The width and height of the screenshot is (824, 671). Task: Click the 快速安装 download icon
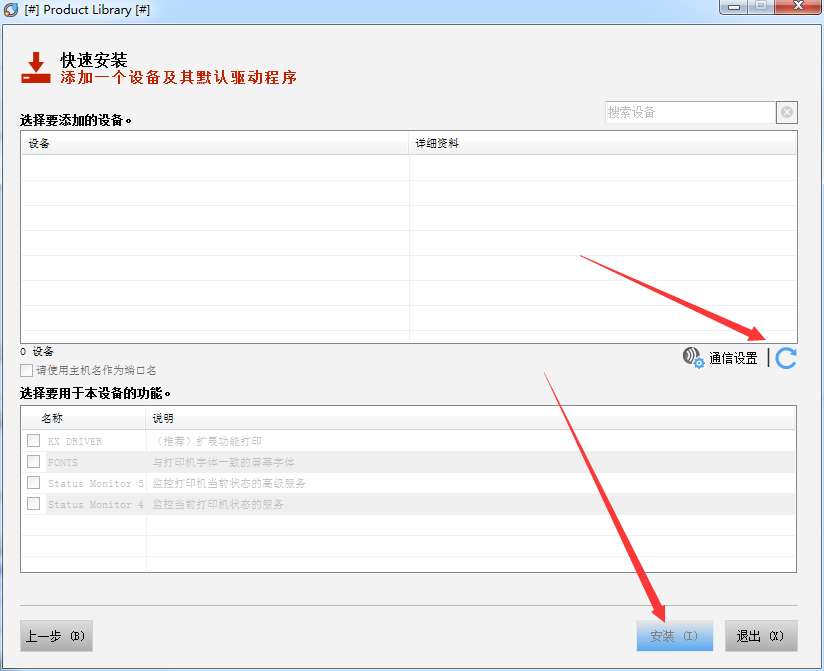[x=36, y=68]
